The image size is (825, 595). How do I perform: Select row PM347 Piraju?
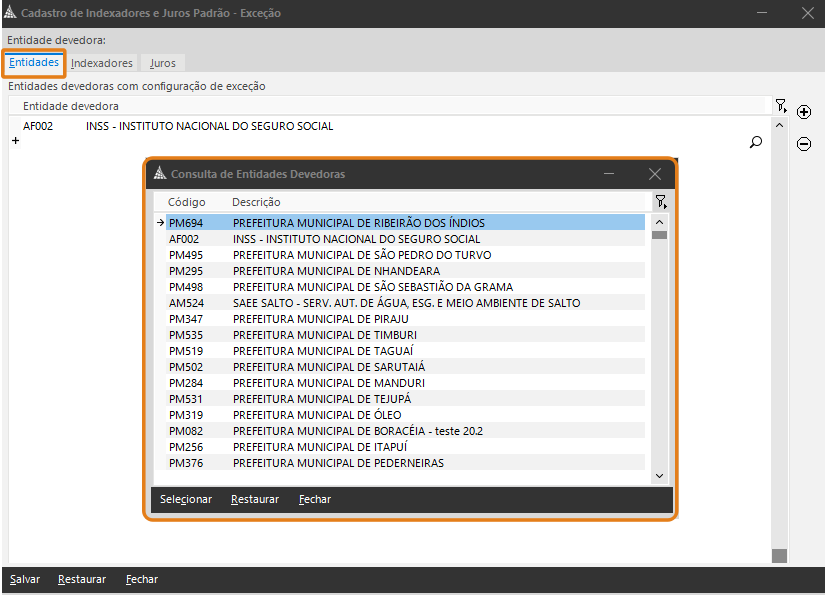(x=405, y=319)
